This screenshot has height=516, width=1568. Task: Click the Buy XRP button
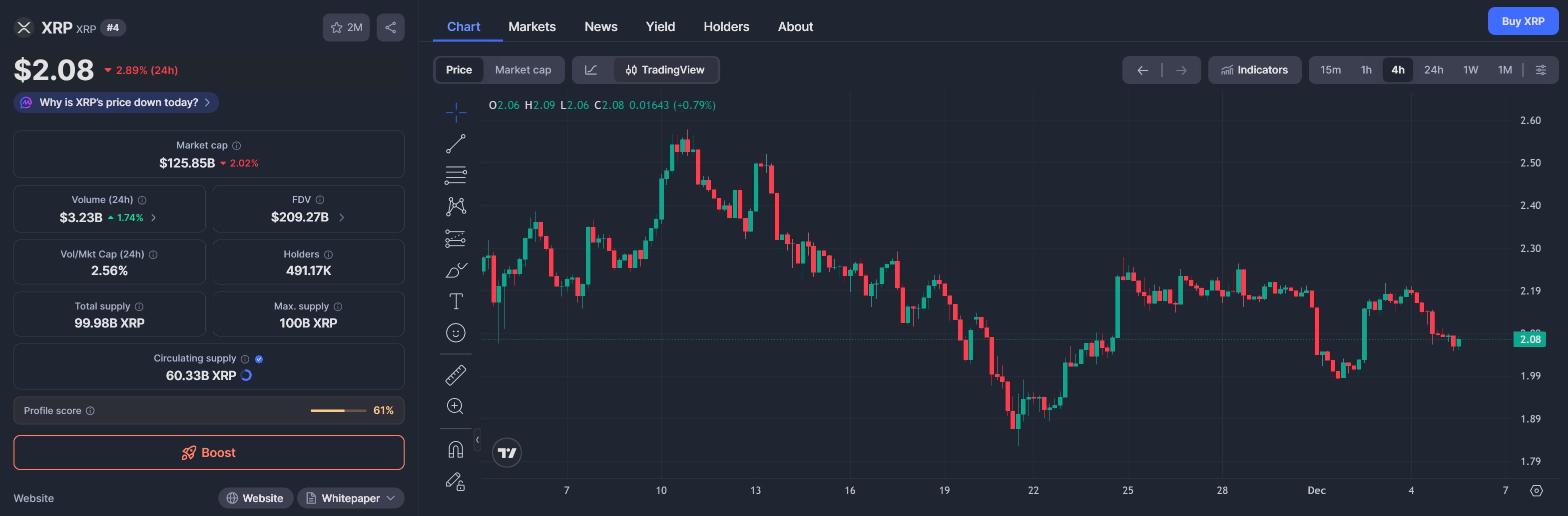pyautogui.click(x=1523, y=21)
